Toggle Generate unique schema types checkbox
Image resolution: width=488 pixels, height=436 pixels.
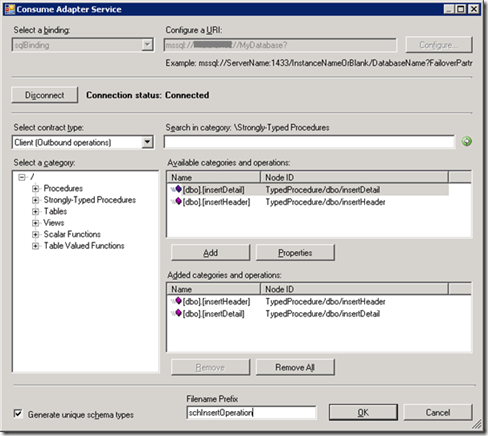(x=18, y=414)
